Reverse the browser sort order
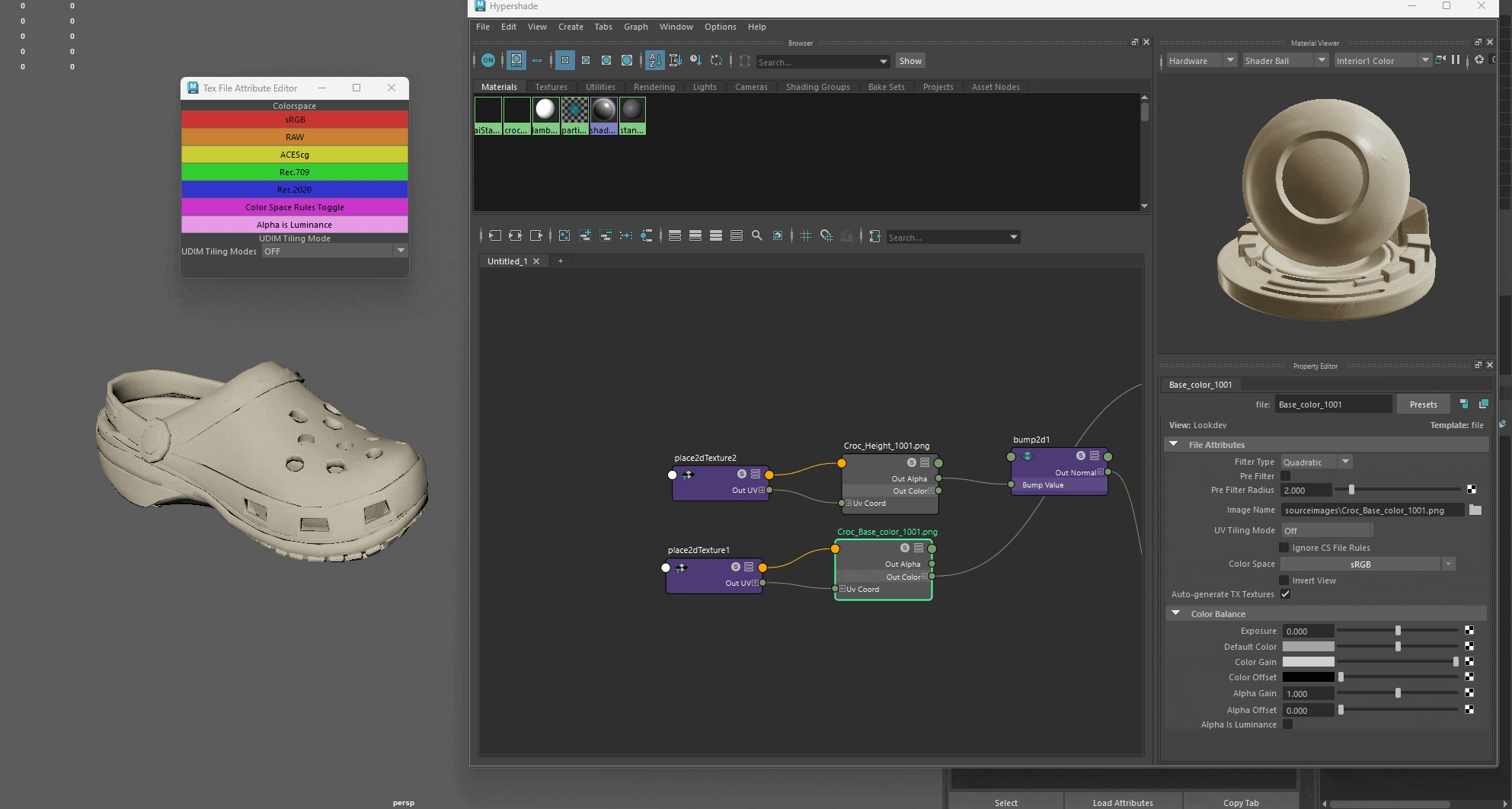The width and height of the screenshot is (1512, 809). tap(716, 60)
